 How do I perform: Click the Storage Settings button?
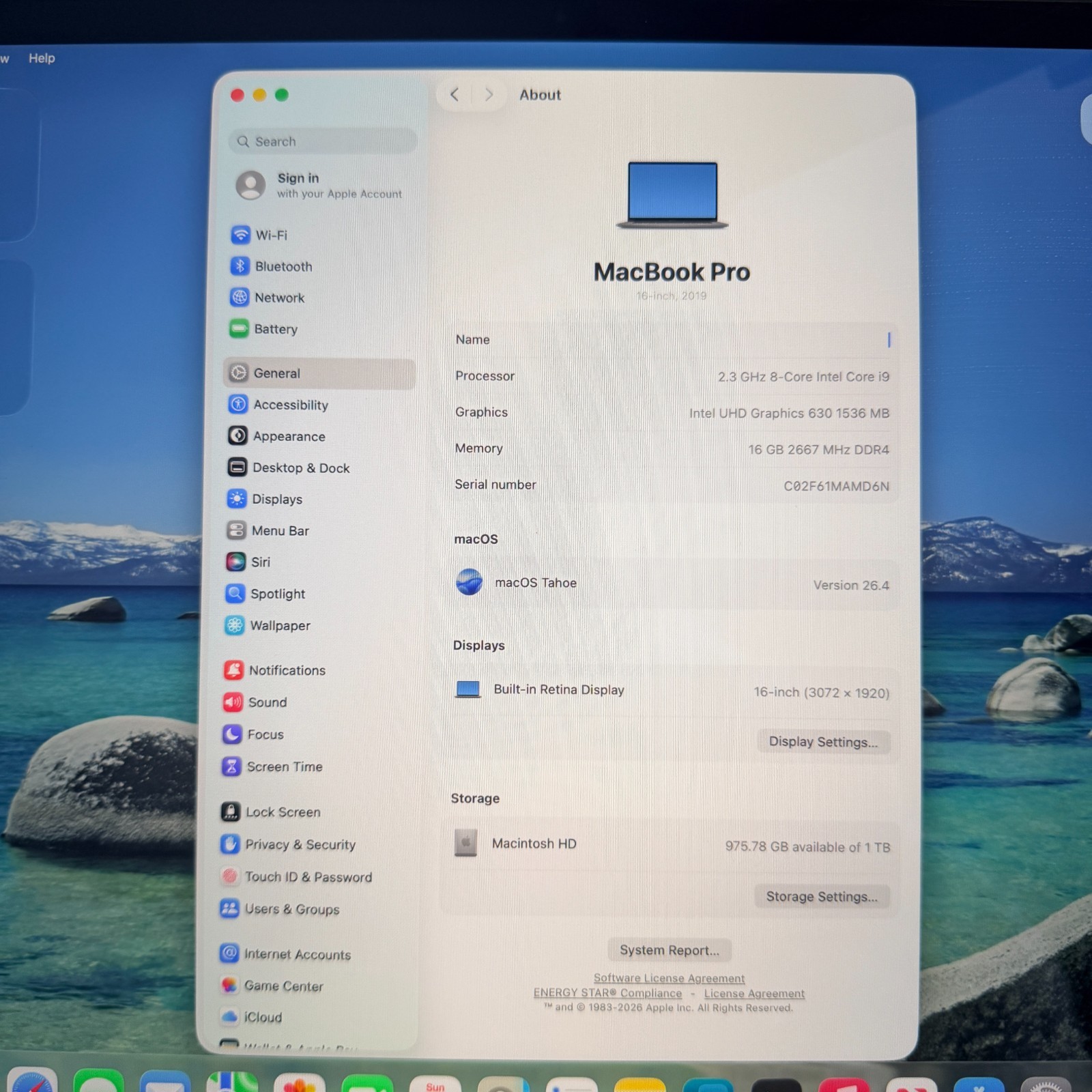(822, 897)
